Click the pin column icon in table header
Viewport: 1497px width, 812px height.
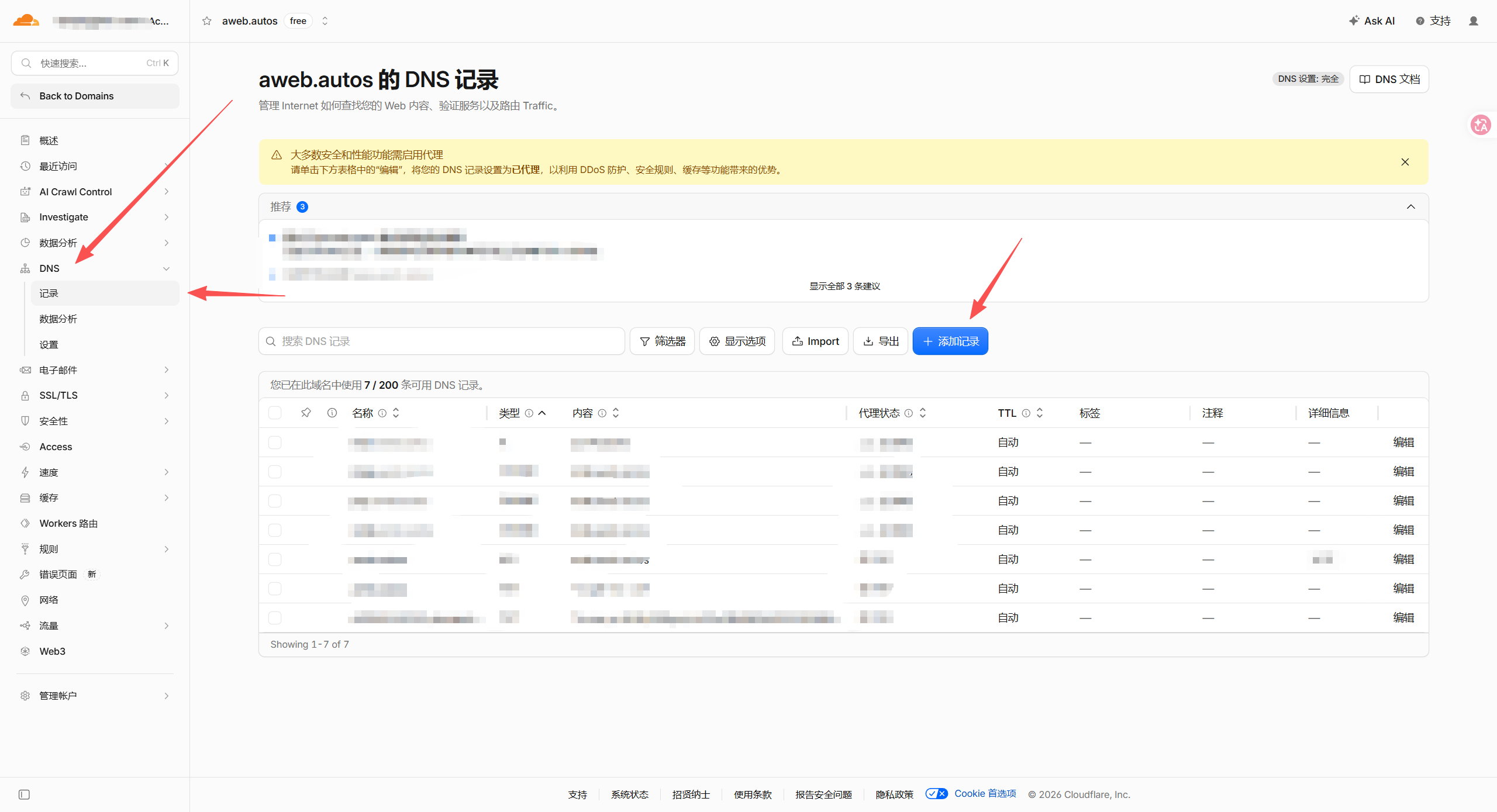[306, 413]
